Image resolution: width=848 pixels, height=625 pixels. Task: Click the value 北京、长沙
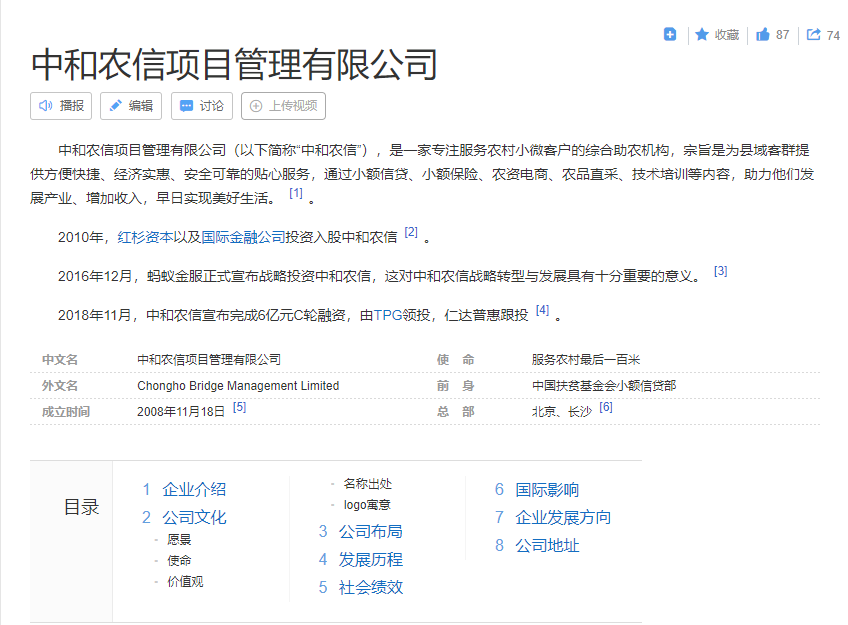click(x=562, y=412)
